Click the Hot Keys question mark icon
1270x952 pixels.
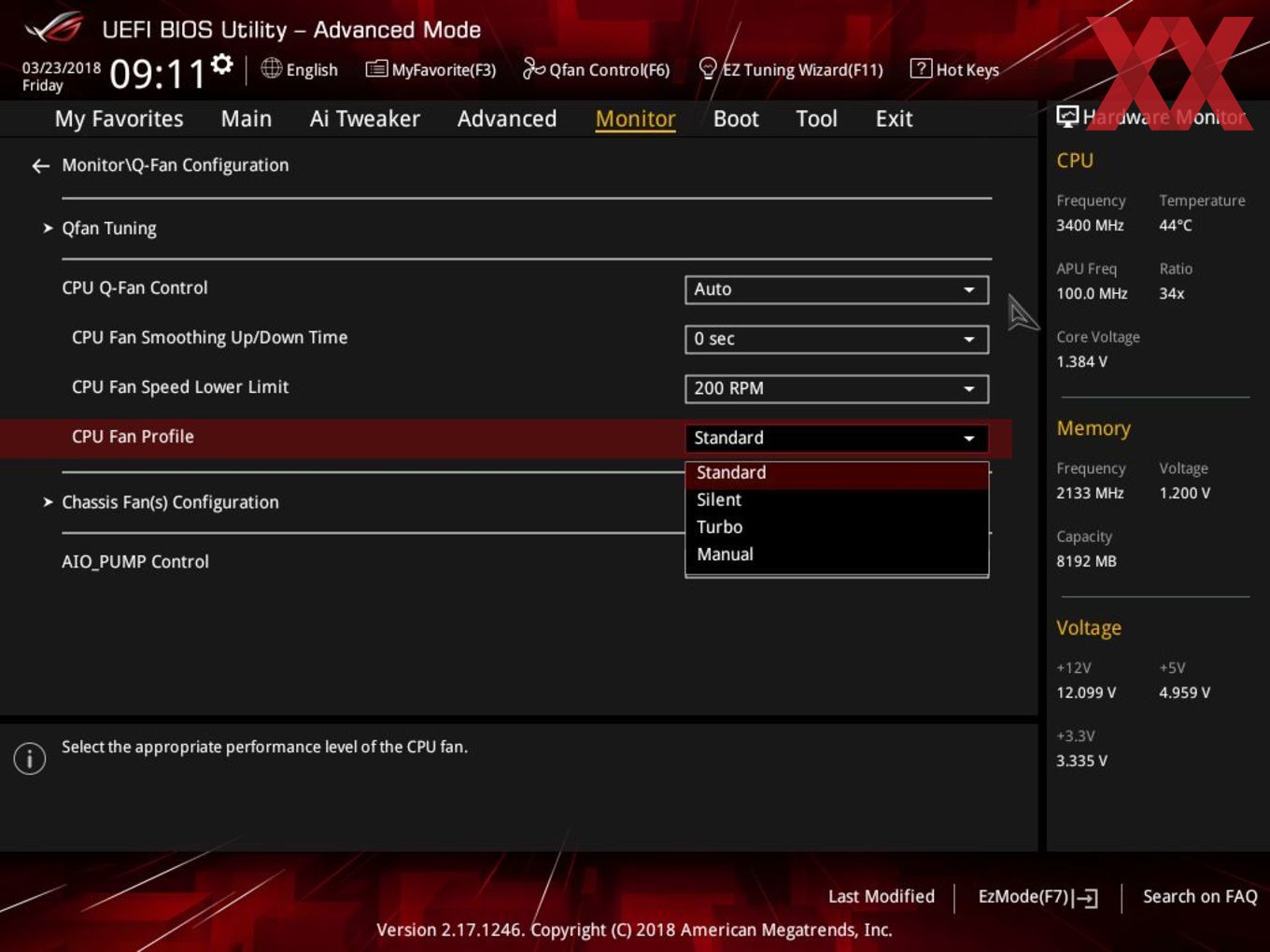tap(921, 68)
